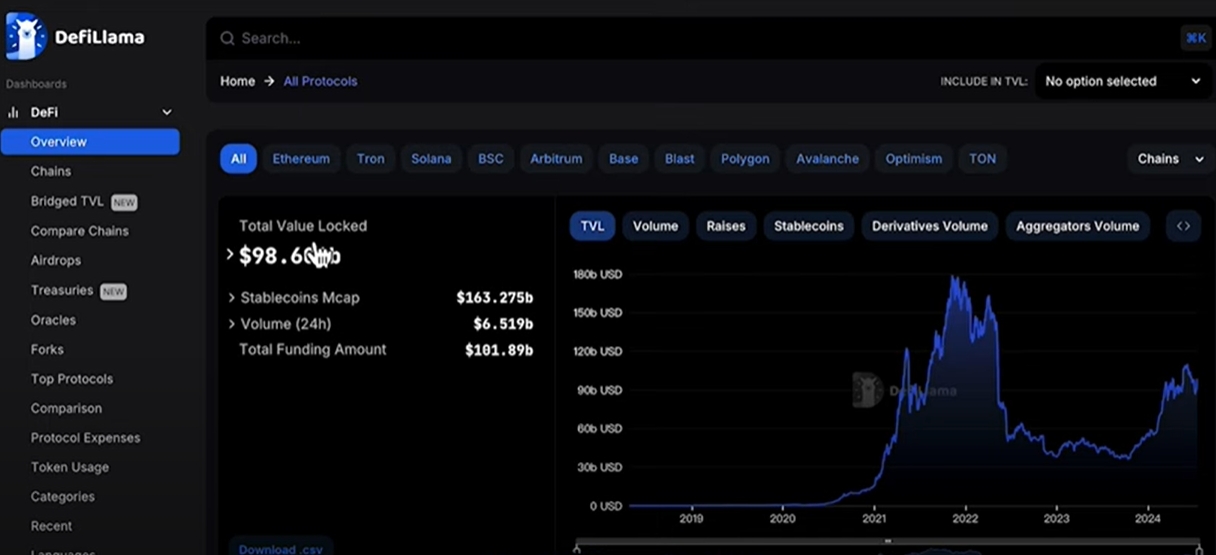Screen dimensions: 1216x555
Task: Open the Chains dropdown
Action: pyautogui.click(x=1169, y=159)
